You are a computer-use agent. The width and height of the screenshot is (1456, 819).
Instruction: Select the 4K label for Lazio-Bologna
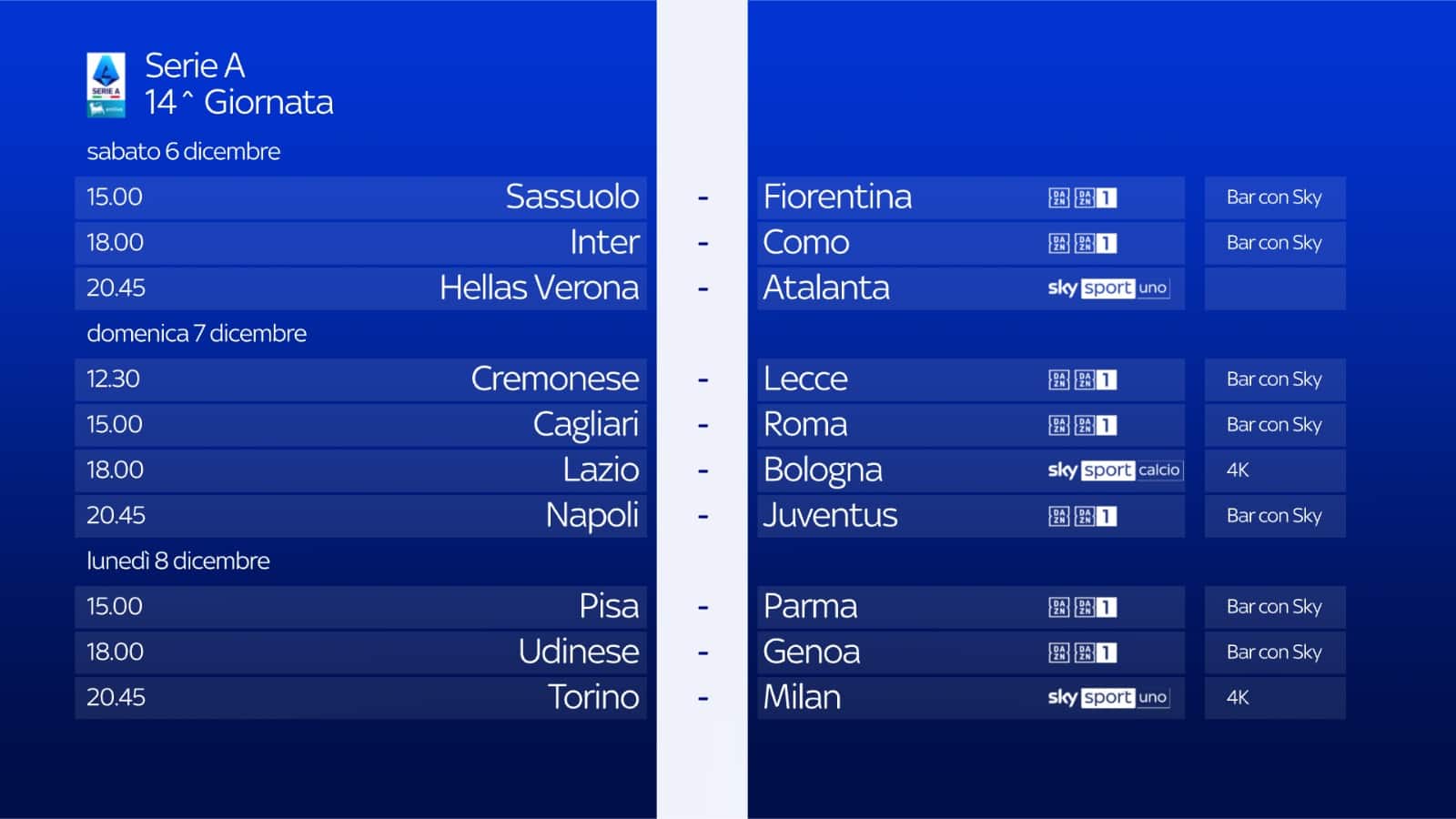[x=1238, y=470]
